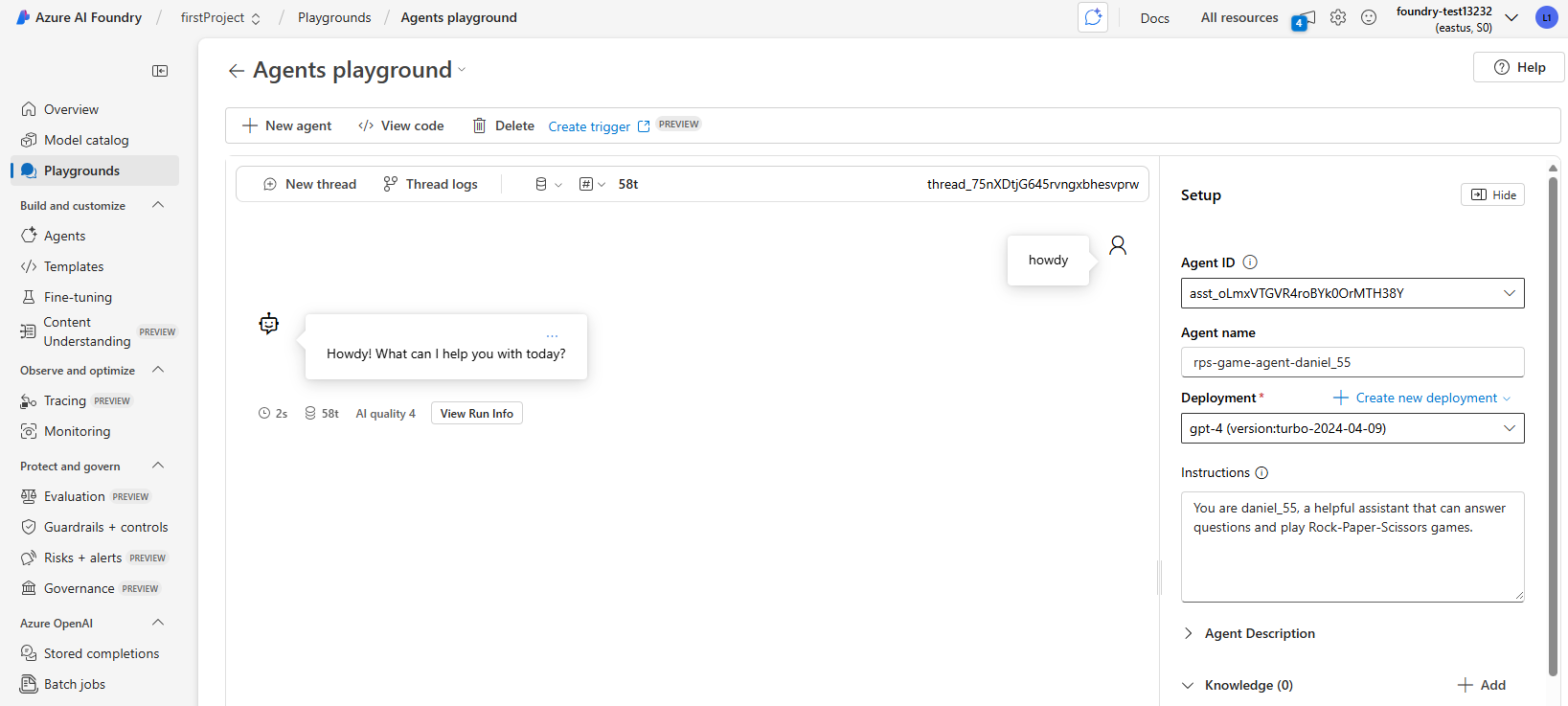Screen dimensions: 1568x706
Task: Click the copilot chat icon in header
Action: point(1093,17)
